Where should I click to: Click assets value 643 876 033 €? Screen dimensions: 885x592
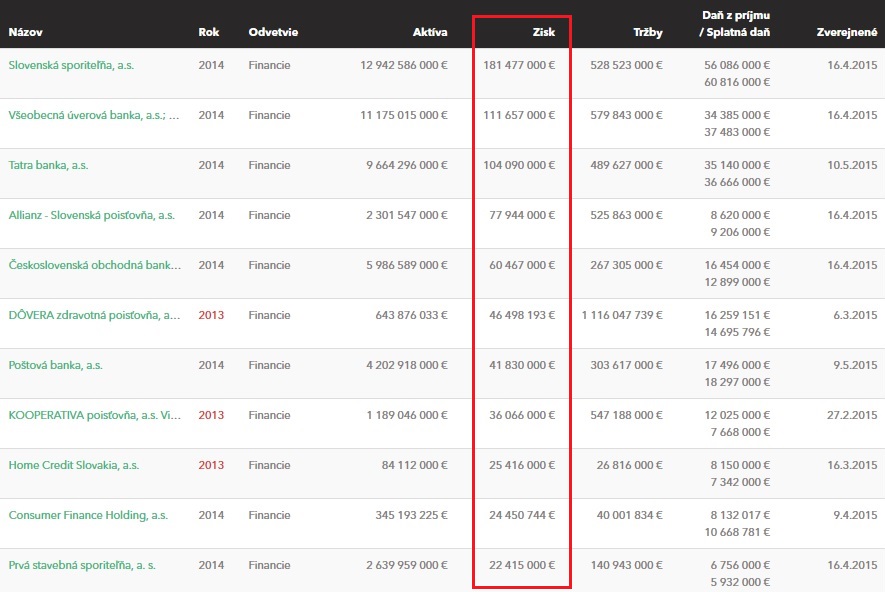point(411,315)
